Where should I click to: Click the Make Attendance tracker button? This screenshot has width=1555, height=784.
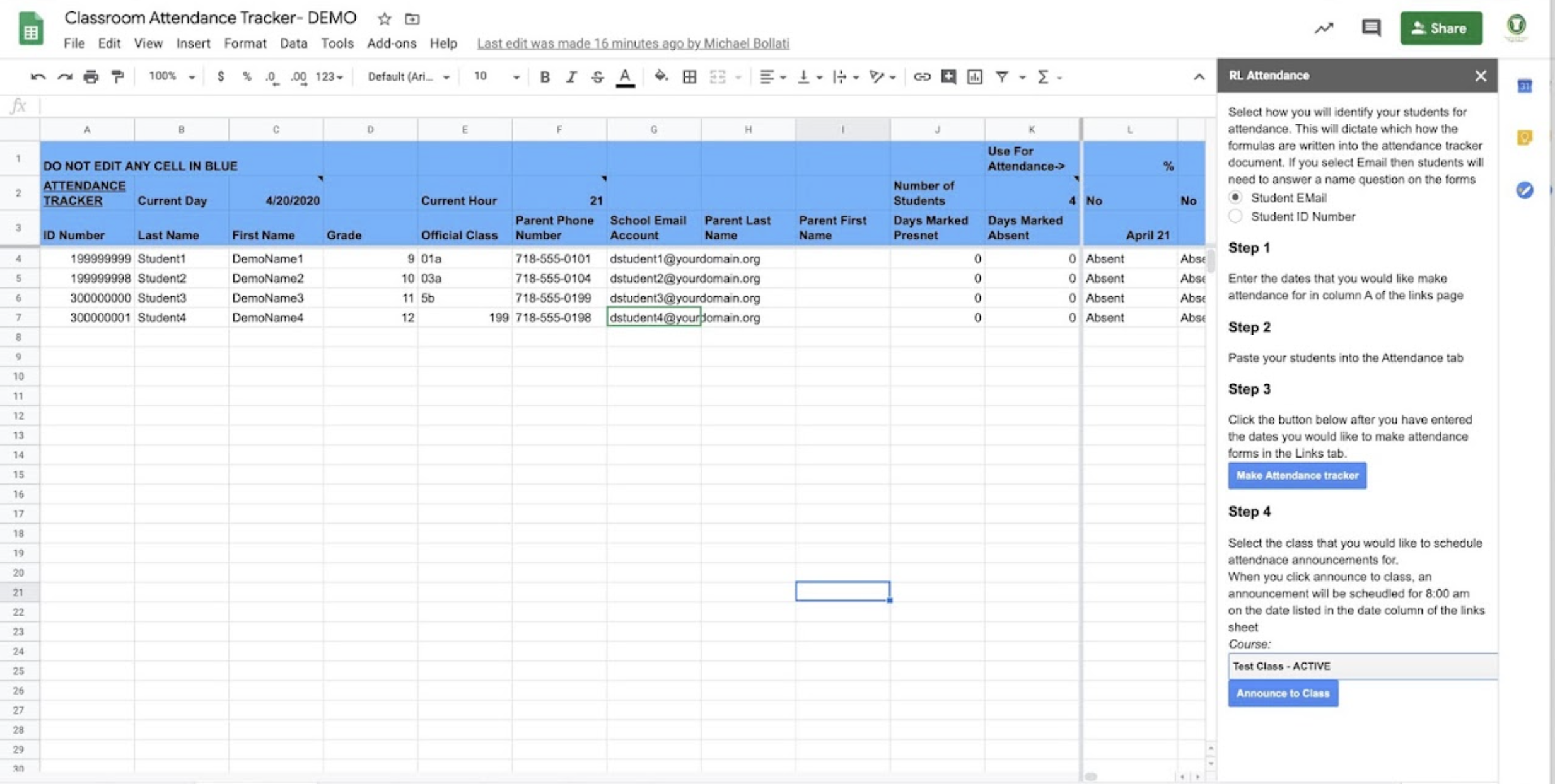(1296, 476)
